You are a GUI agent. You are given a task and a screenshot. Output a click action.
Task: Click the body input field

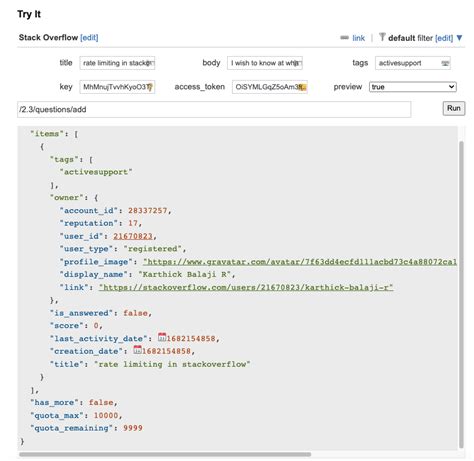tap(265, 63)
